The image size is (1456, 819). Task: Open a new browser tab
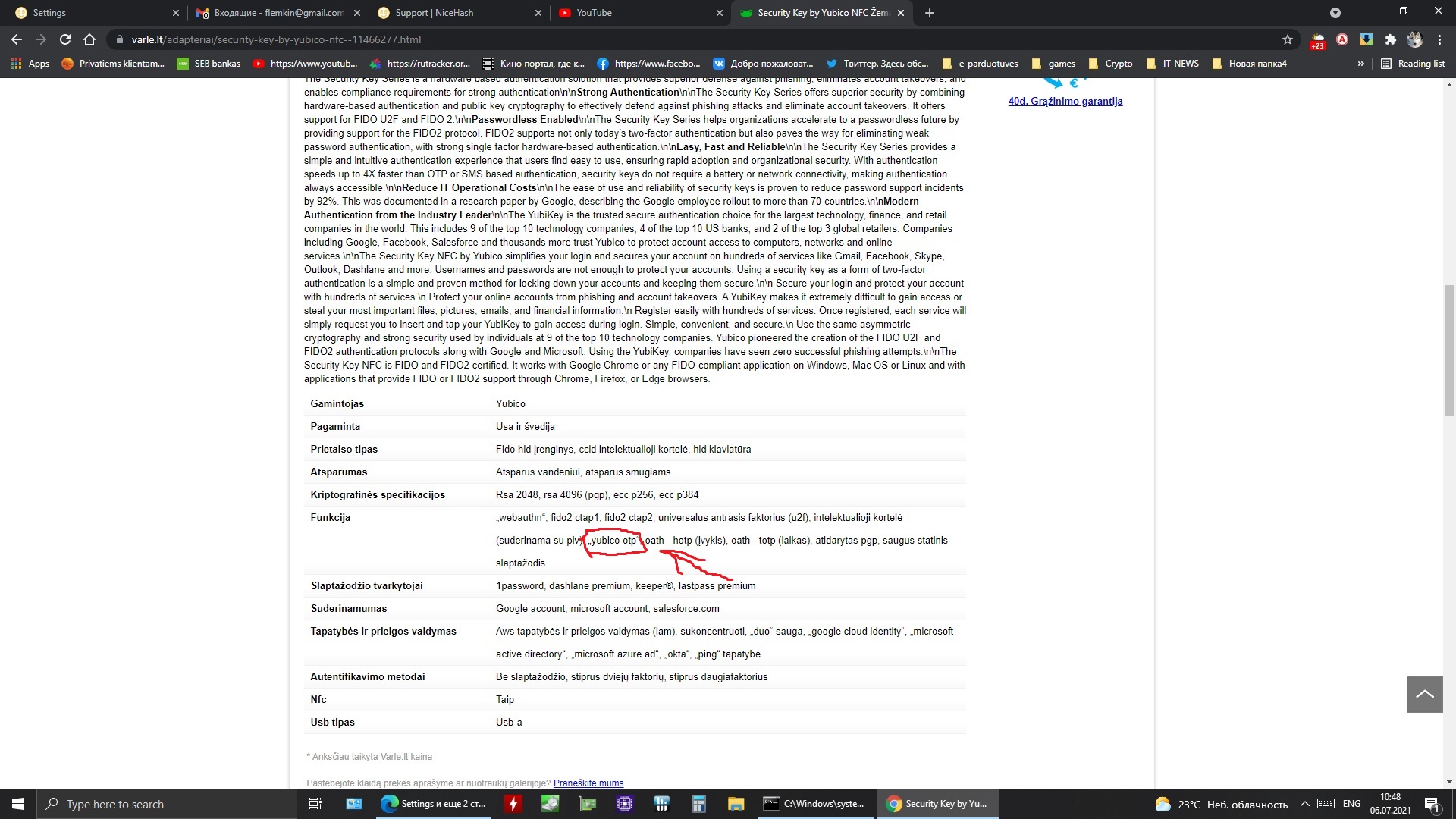930,13
